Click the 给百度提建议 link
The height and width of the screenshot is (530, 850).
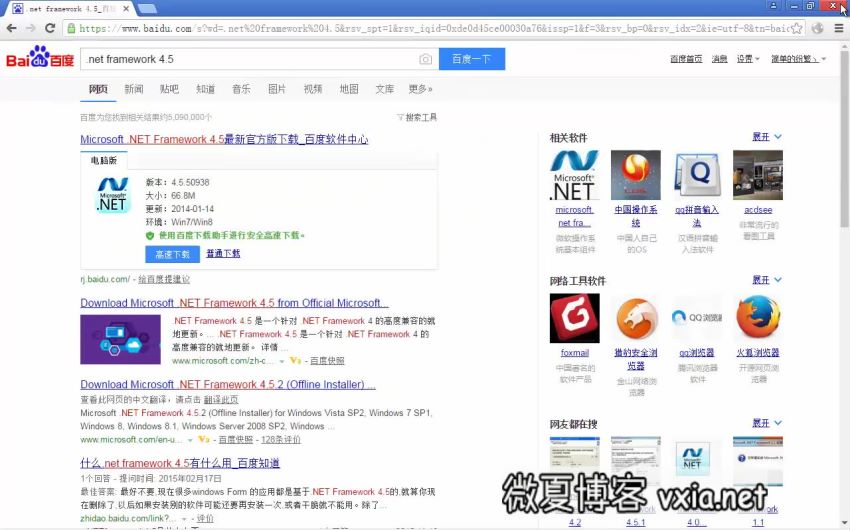164,280
